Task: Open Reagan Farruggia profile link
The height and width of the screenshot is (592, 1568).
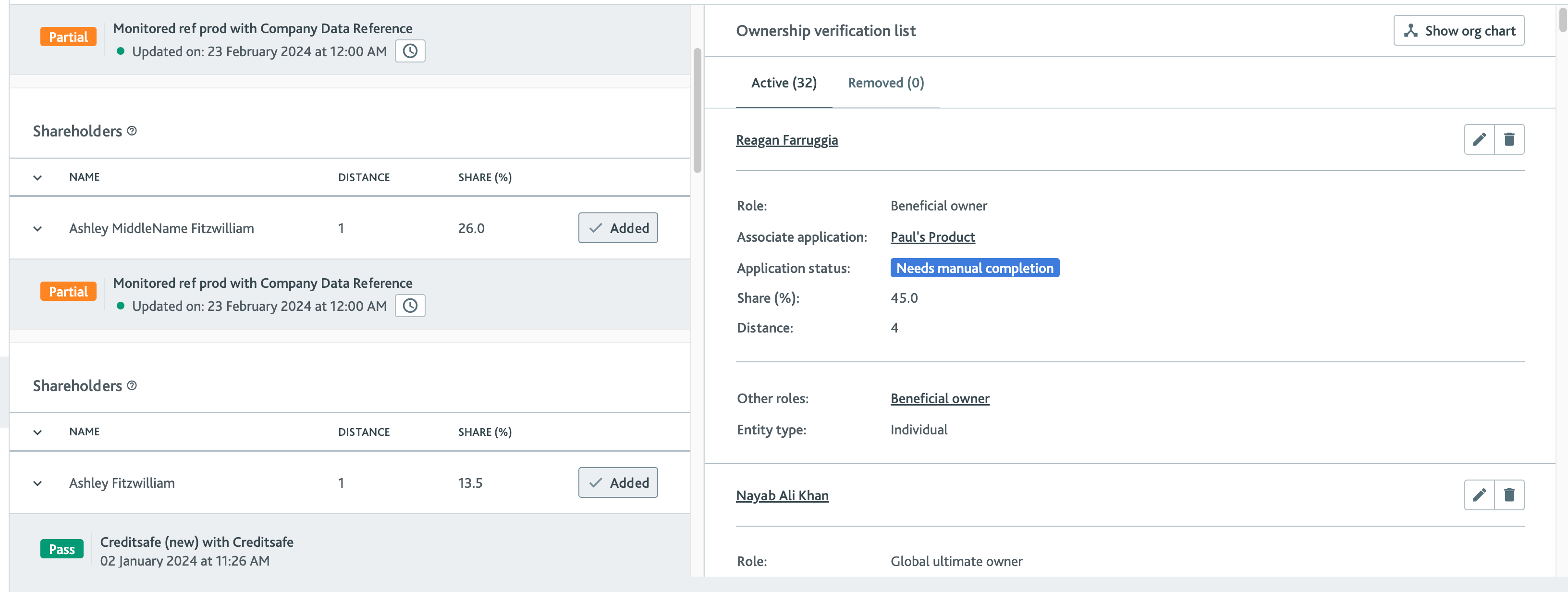Action: (786, 140)
